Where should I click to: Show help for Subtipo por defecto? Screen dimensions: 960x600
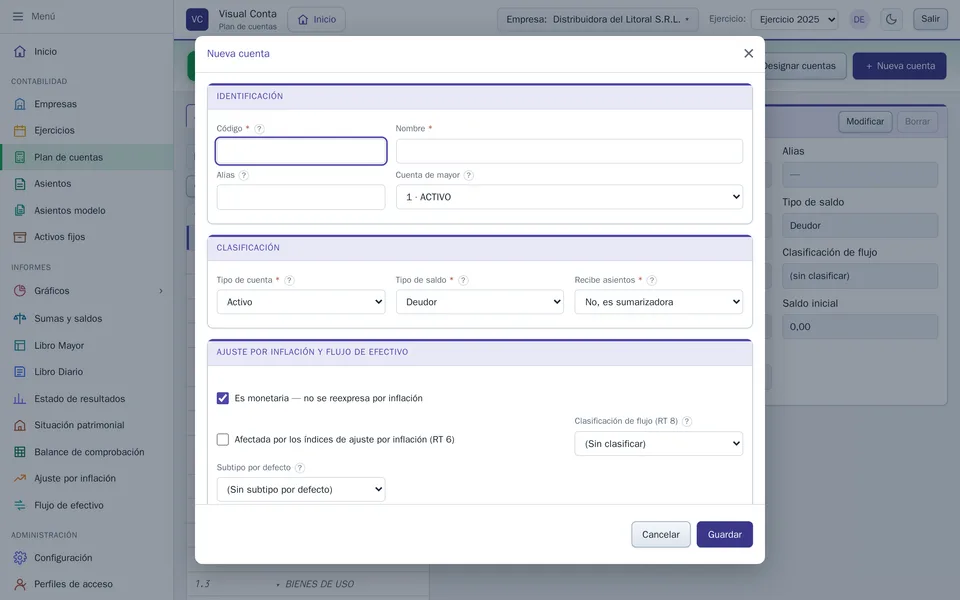[x=299, y=468]
